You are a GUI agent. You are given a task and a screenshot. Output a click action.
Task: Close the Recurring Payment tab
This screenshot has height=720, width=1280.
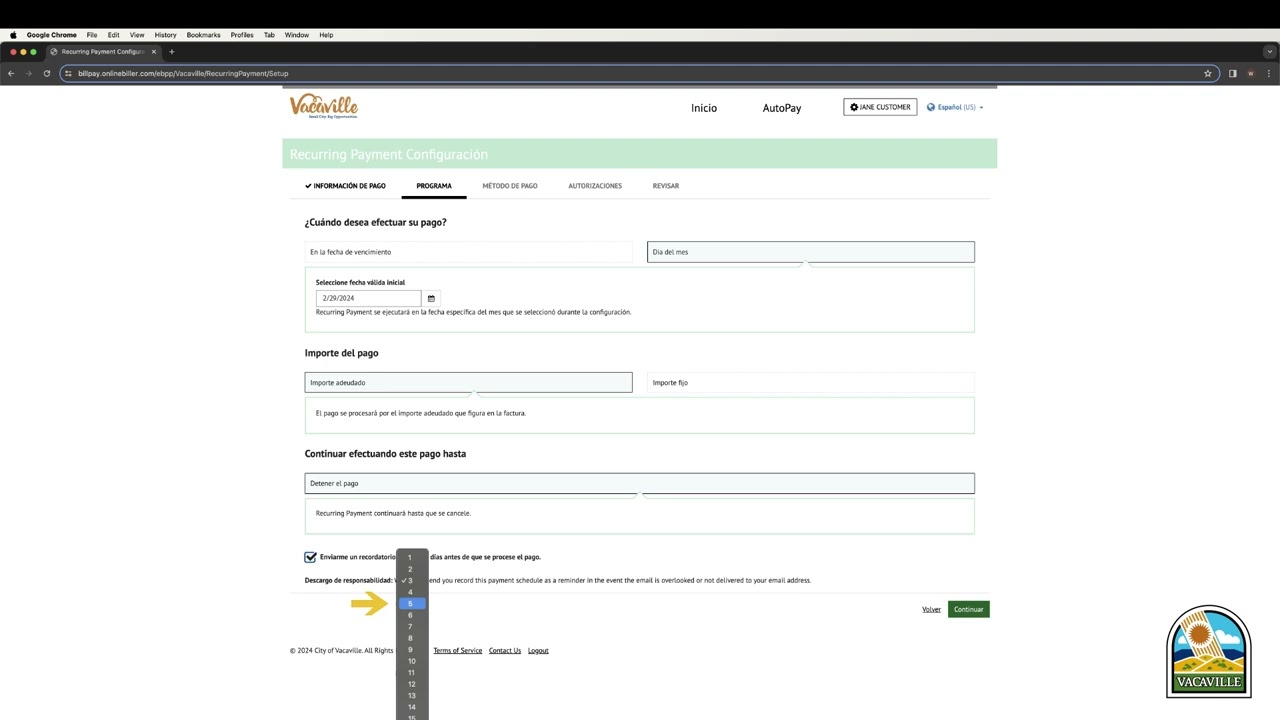coord(154,51)
